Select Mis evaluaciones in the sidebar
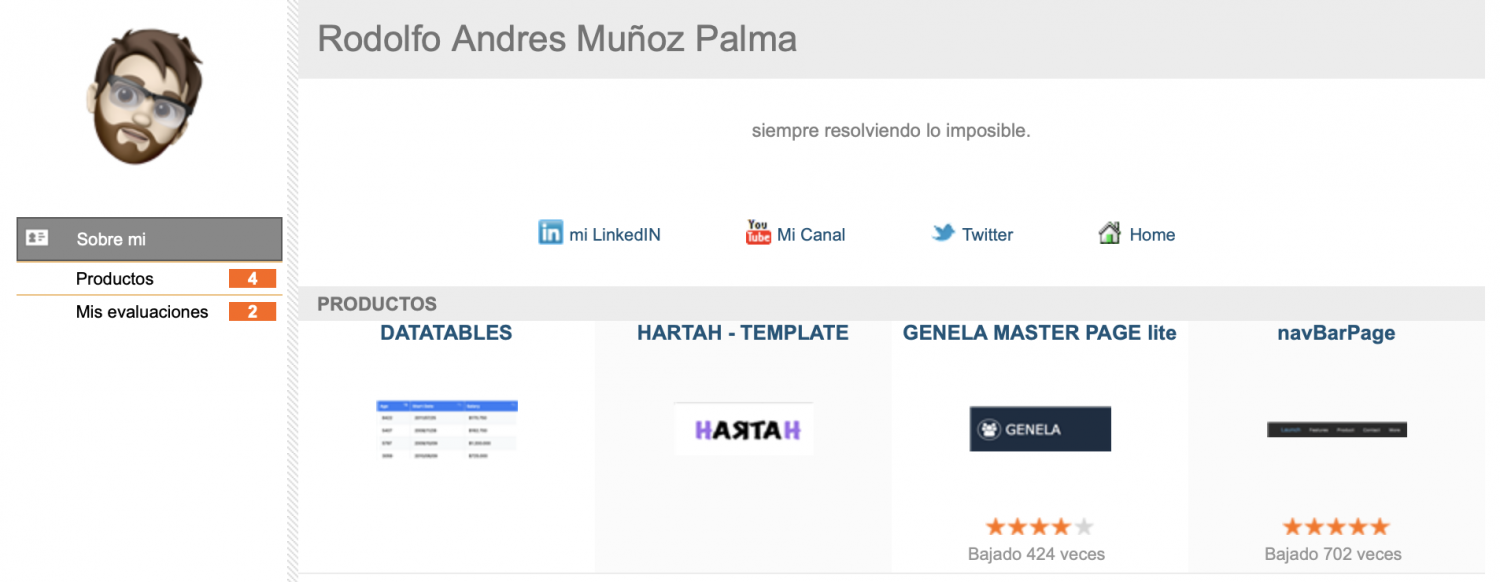 click(x=142, y=312)
